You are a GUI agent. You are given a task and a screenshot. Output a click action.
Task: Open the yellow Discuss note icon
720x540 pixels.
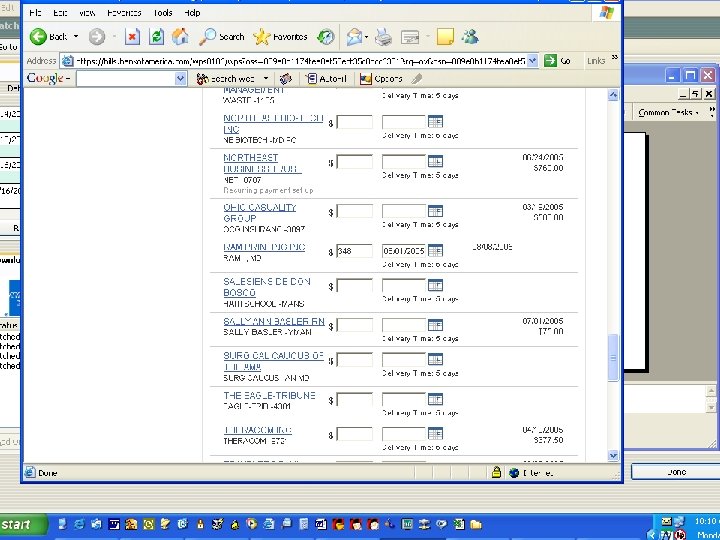pos(445,37)
